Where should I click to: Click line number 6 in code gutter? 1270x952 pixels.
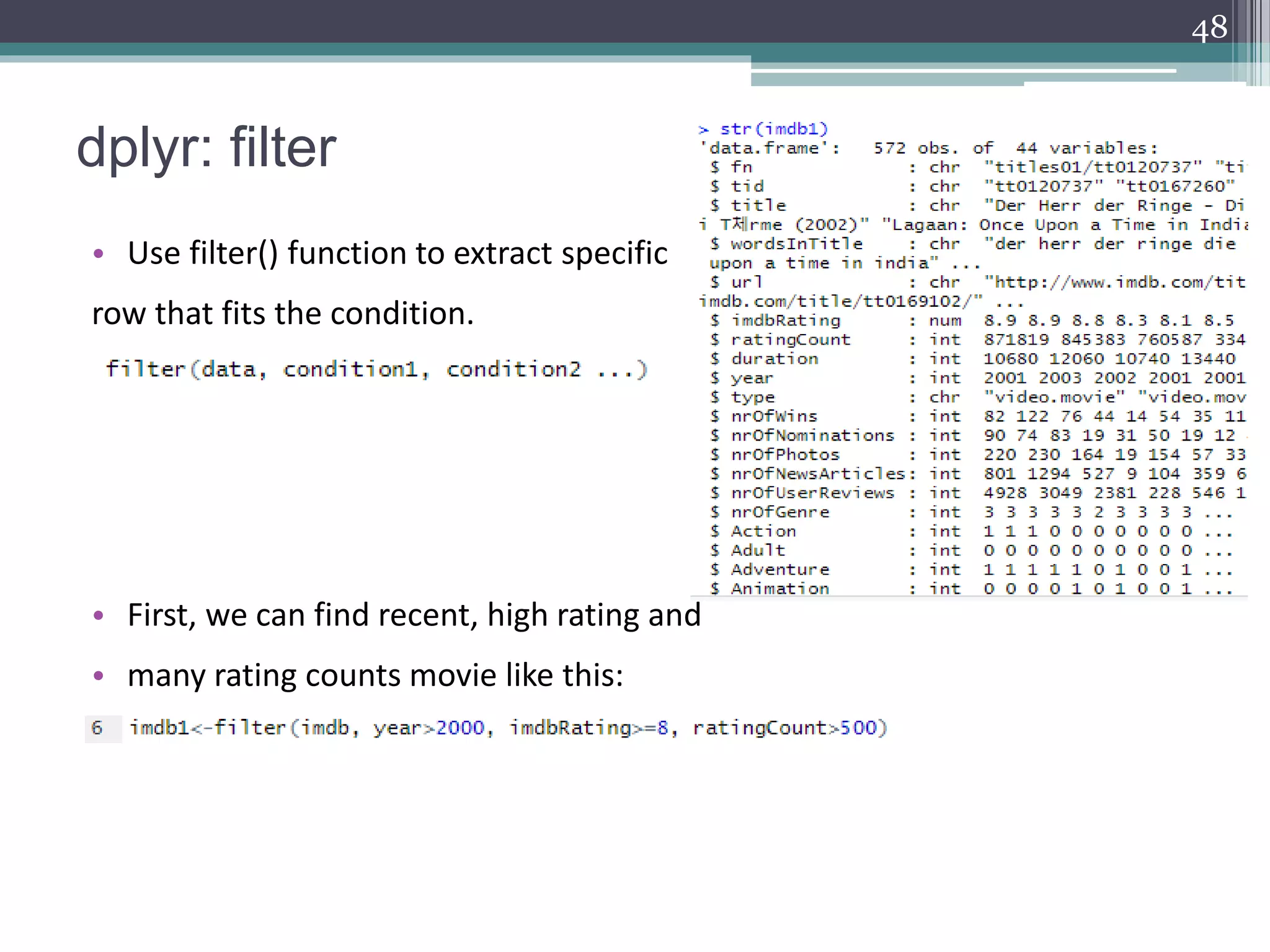coord(97,728)
